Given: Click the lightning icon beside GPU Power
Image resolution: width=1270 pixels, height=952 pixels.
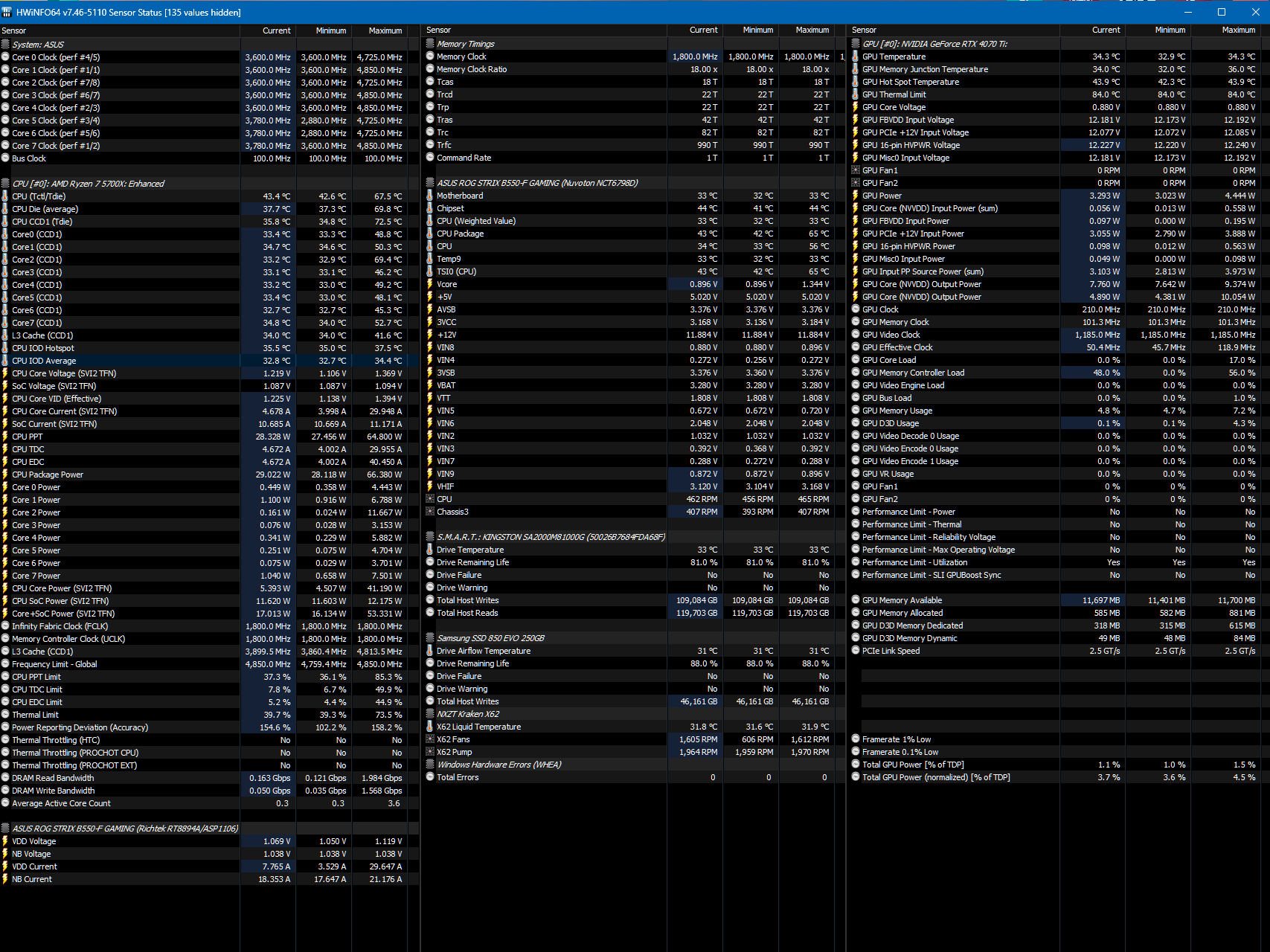Looking at the screenshot, I should (x=856, y=196).
